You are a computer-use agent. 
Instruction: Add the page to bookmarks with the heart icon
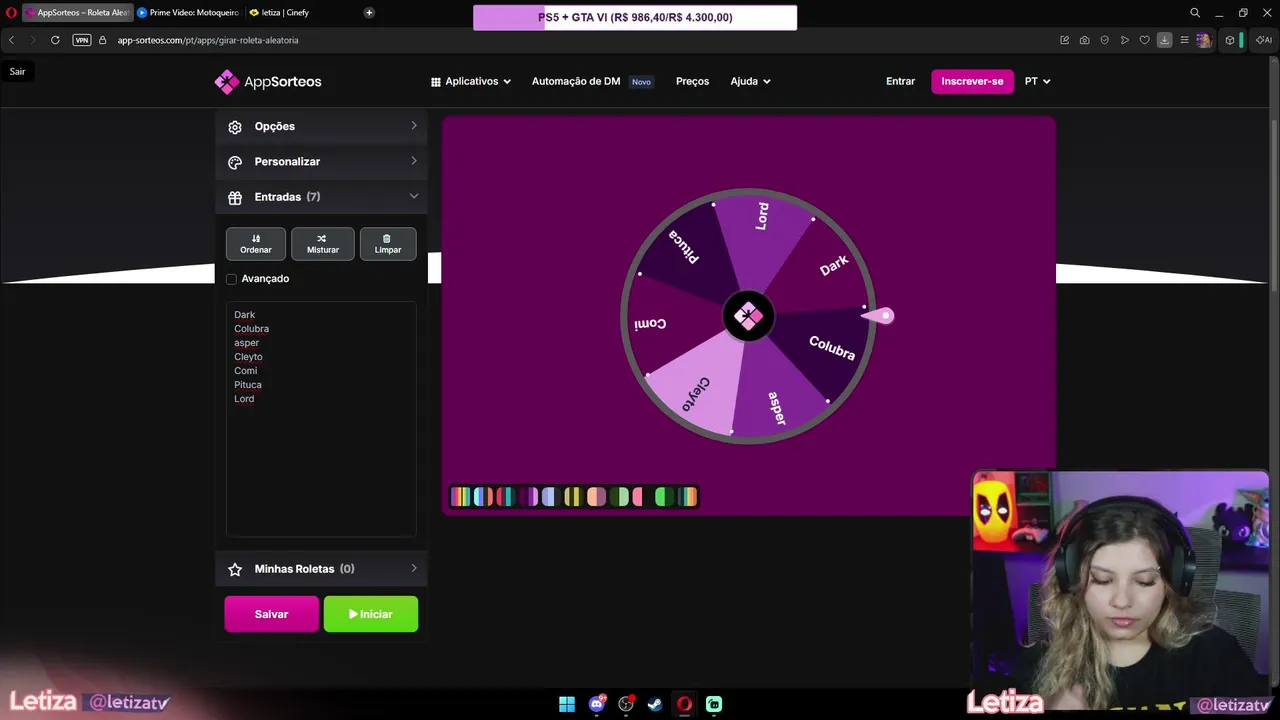(x=1145, y=40)
